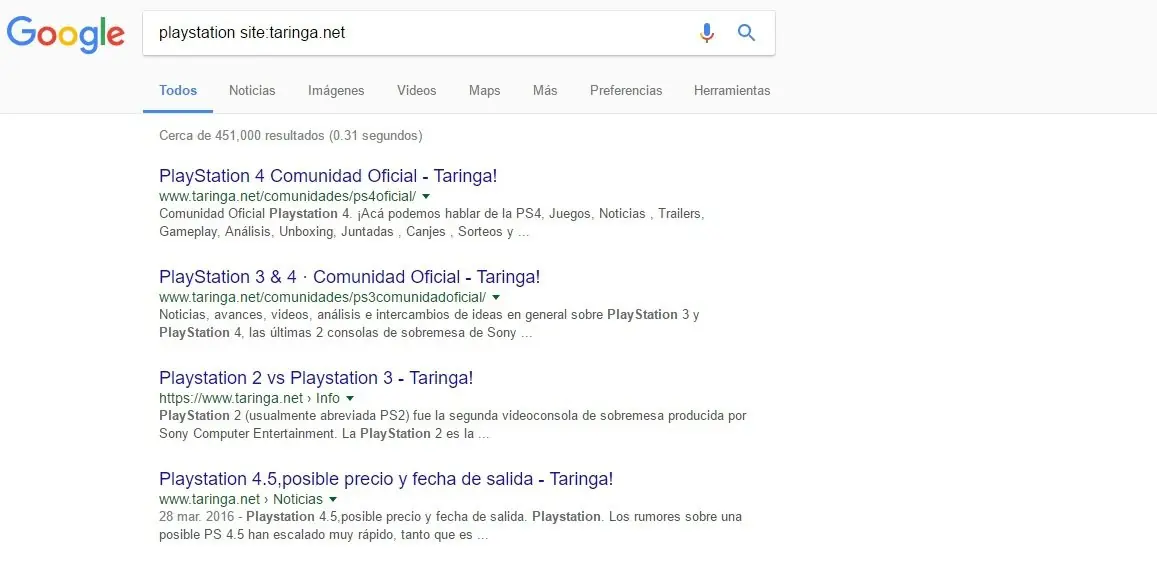The image size is (1157, 561).
Task: Click the Google logo
Action: 66,34
